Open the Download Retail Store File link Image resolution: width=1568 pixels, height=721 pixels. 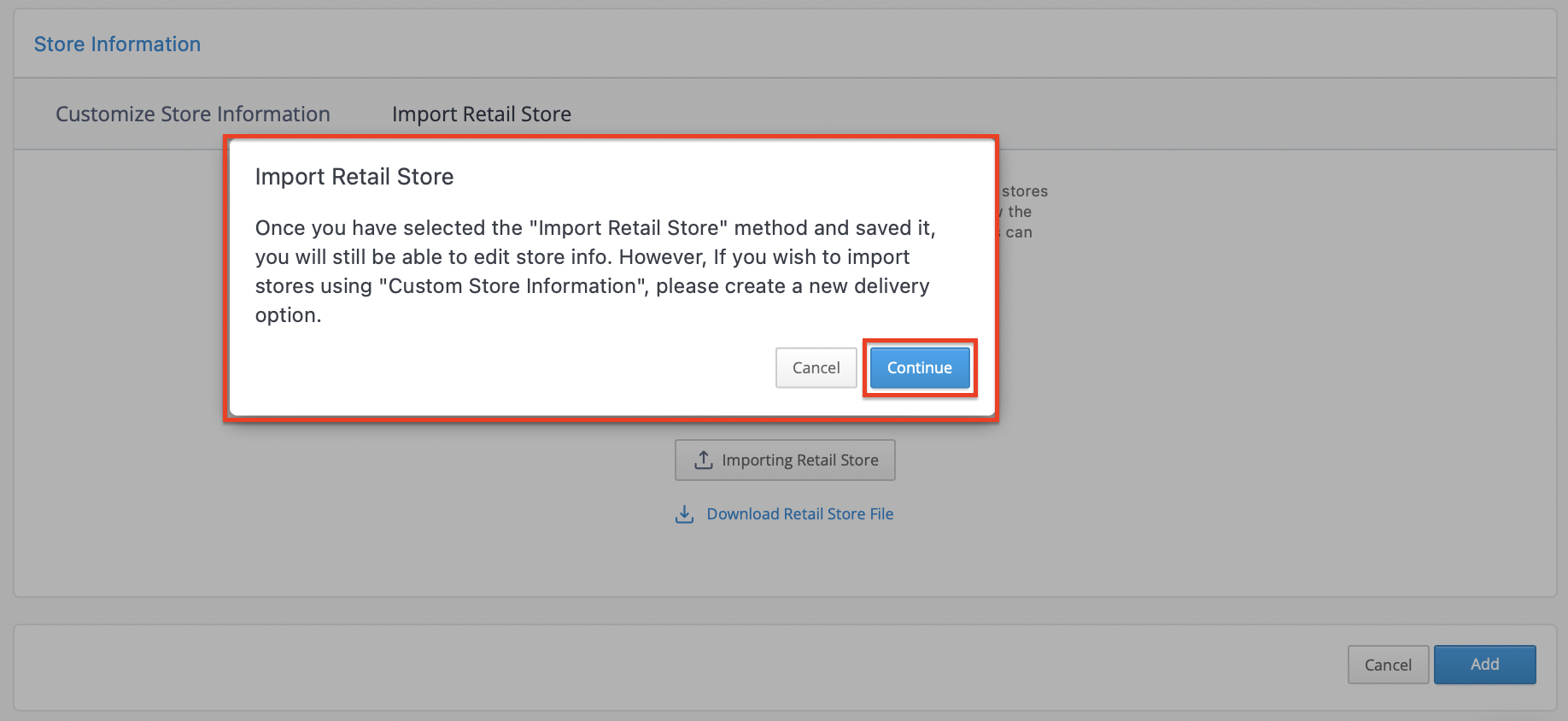[x=799, y=514]
